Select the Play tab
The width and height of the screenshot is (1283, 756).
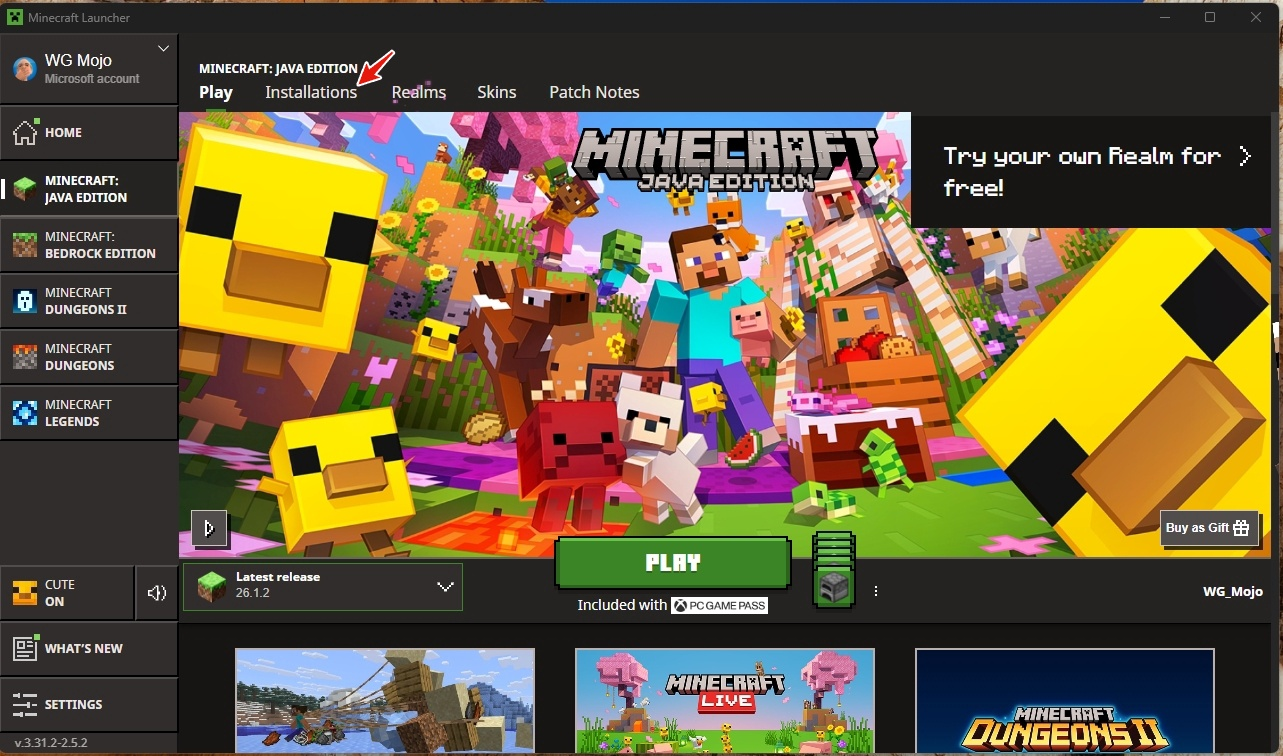click(x=216, y=92)
